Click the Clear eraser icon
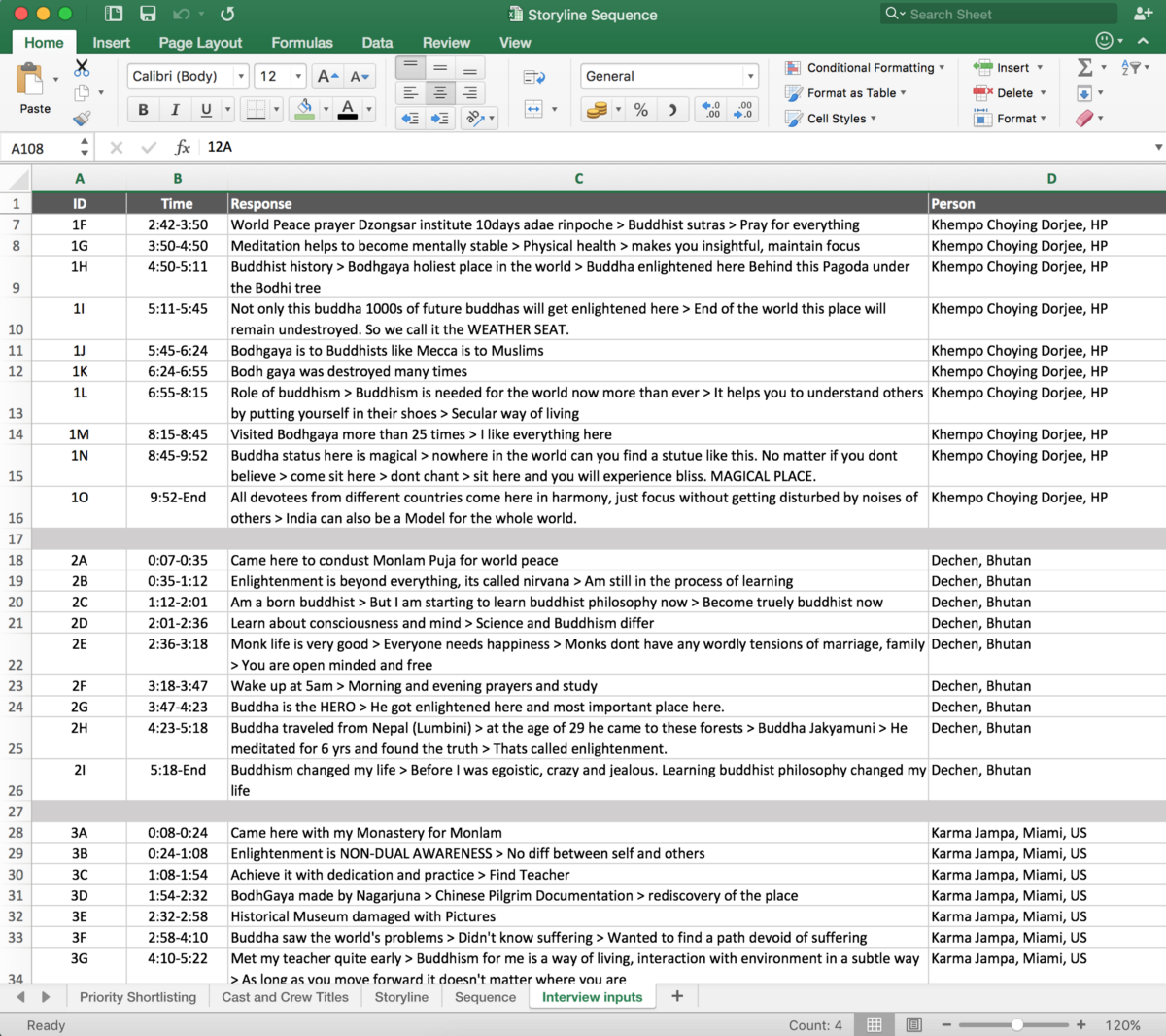 pos(1084,118)
